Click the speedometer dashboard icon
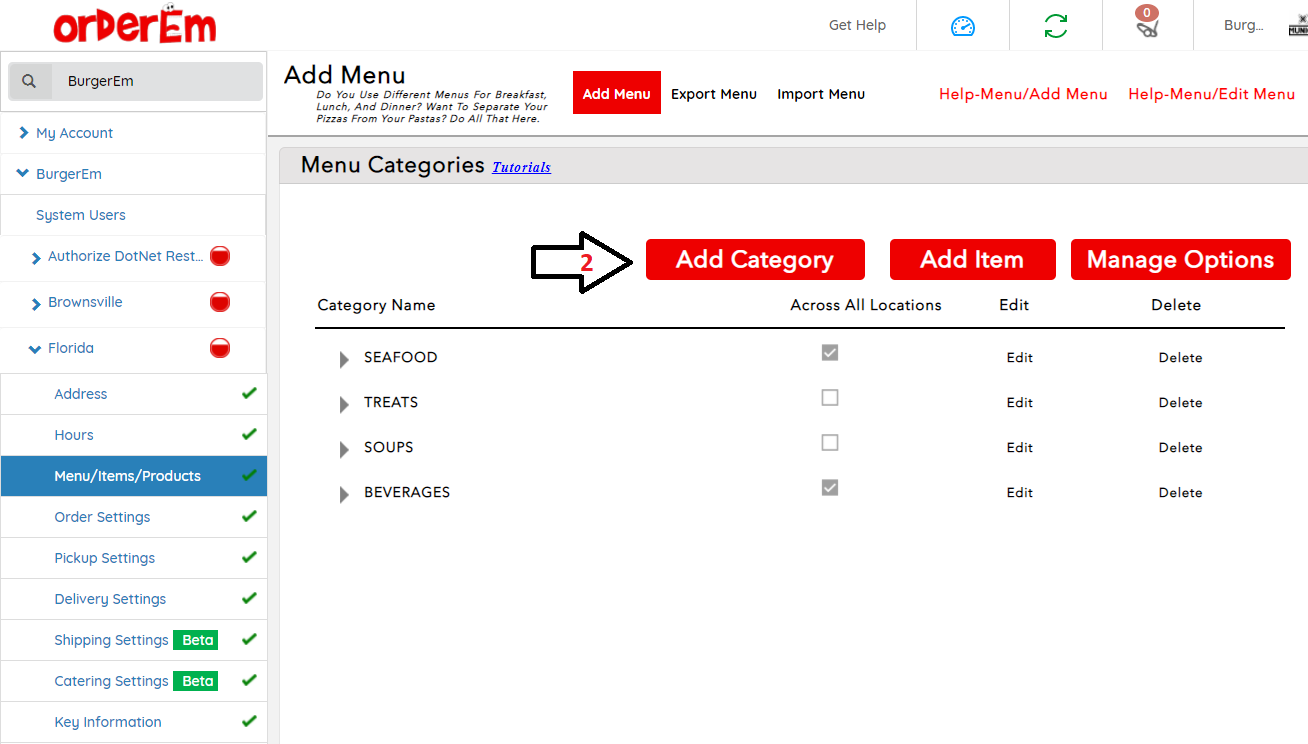Viewport: 1308px width, 744px height. click(x=962, y=26)
